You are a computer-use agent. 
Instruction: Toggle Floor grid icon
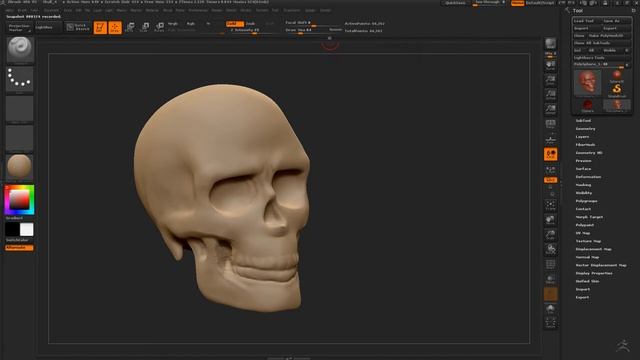(x=550, y=139)
